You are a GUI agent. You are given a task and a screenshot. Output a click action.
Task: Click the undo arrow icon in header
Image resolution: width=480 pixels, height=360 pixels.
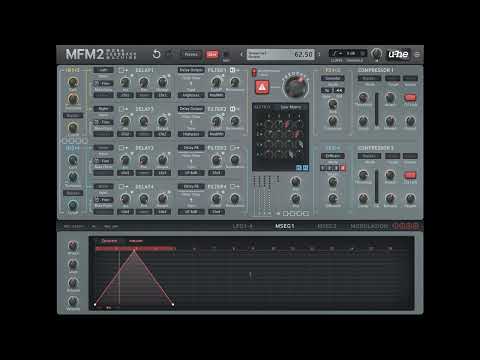[156, 54]
